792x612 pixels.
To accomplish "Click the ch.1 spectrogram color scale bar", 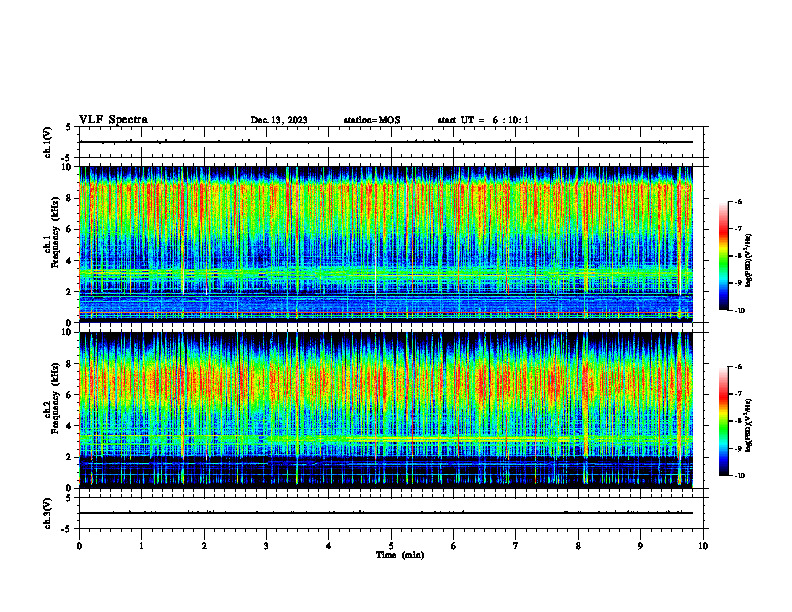I will [723, 256].
